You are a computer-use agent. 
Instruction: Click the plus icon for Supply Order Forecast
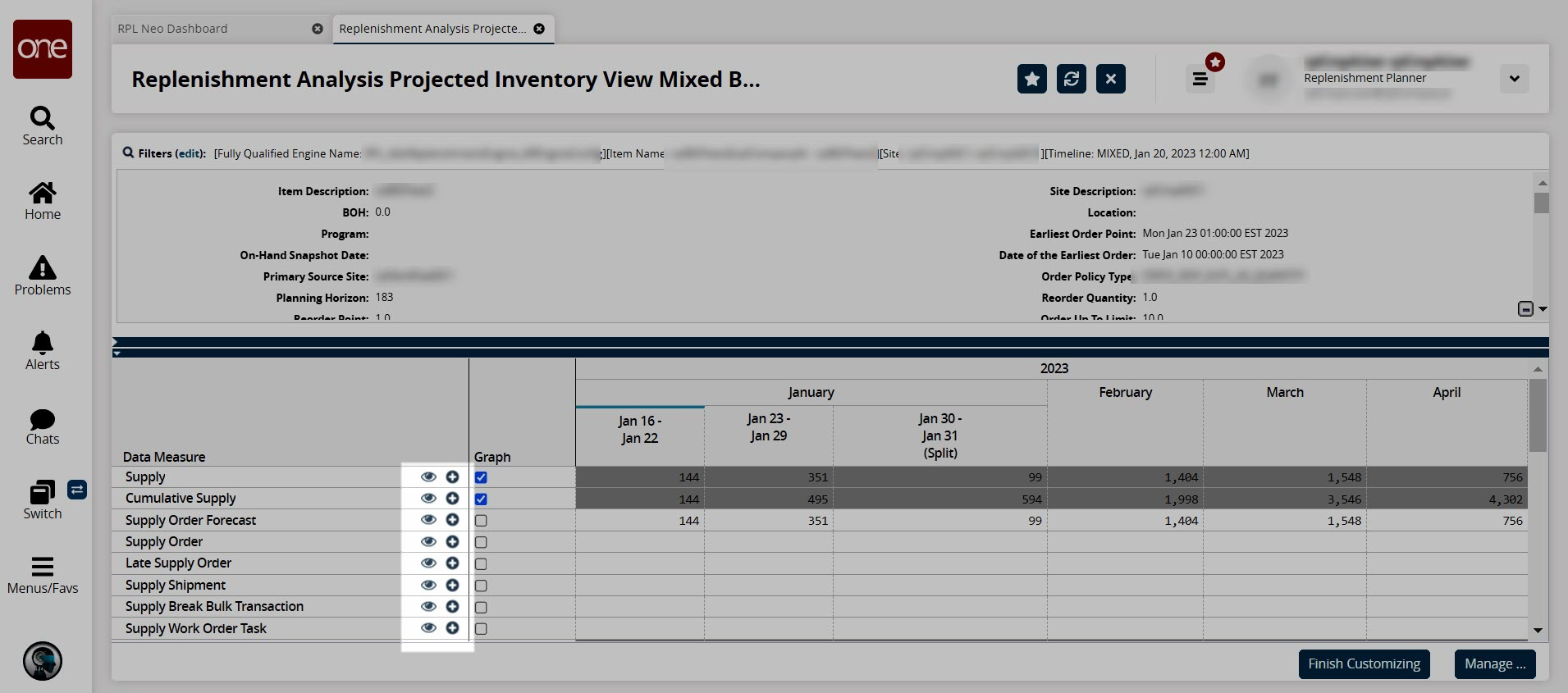coord(452,520)
